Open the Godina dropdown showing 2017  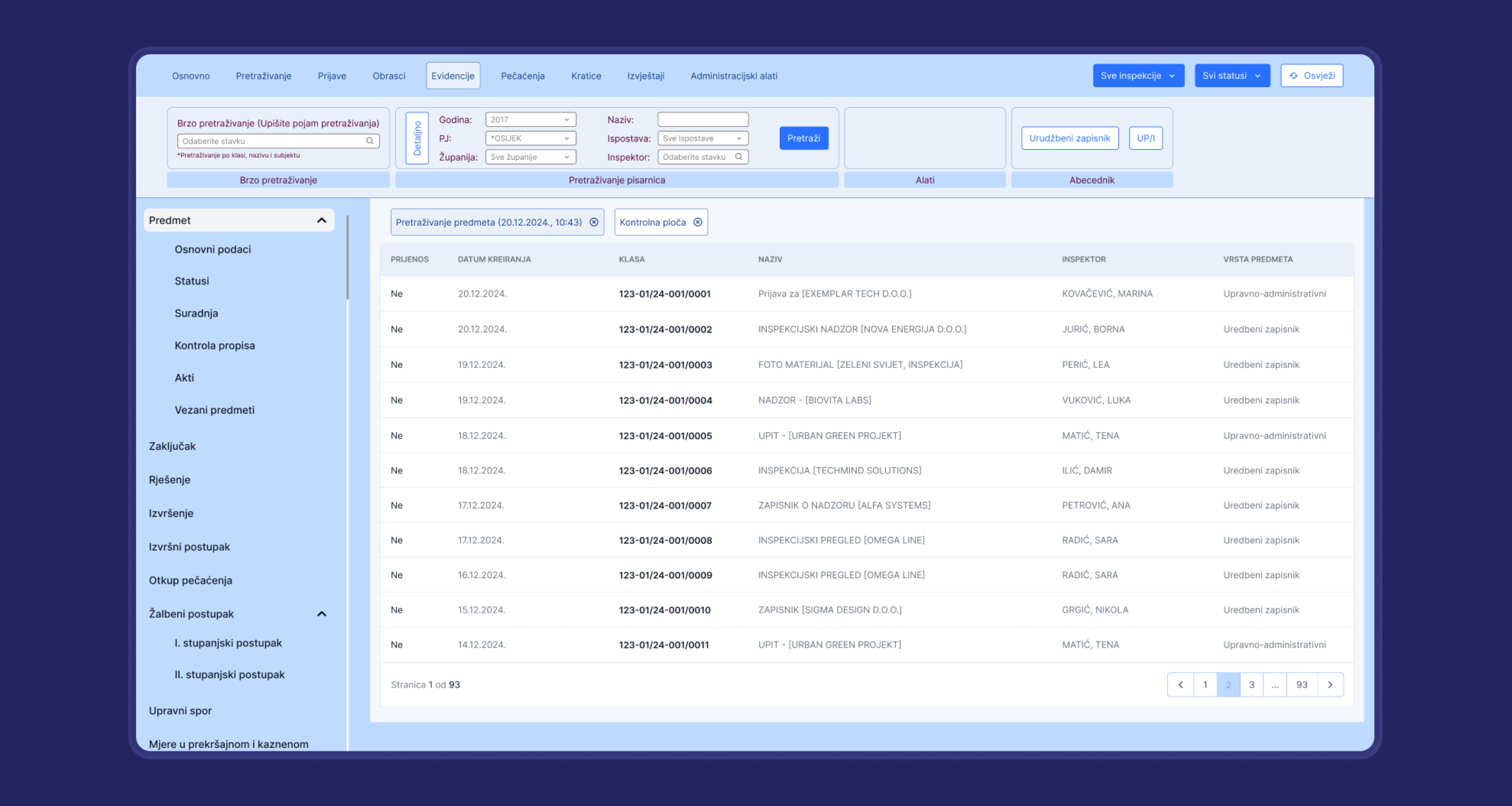[530, 120]
